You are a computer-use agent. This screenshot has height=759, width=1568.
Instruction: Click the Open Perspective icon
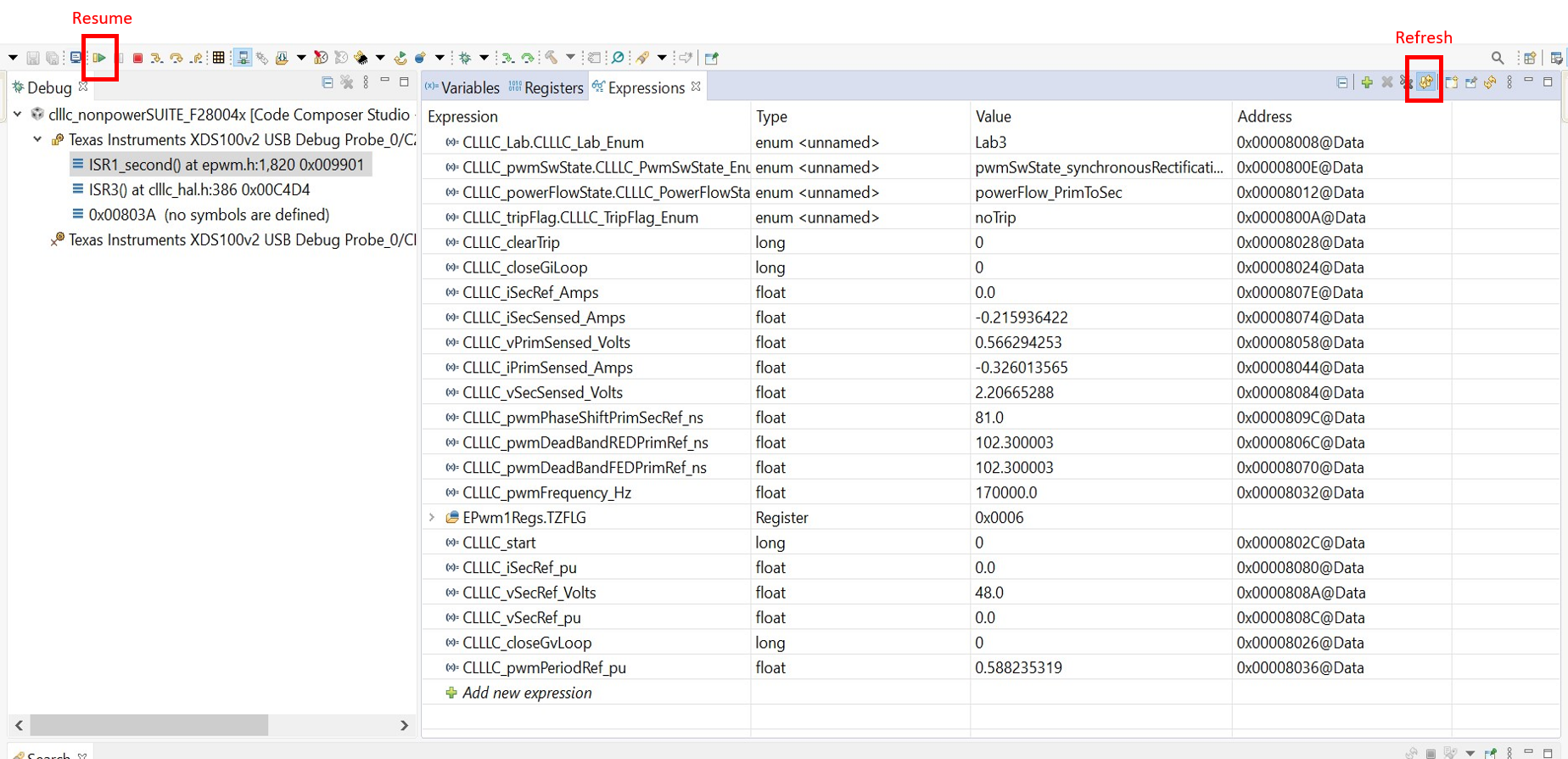(1530, 58)
